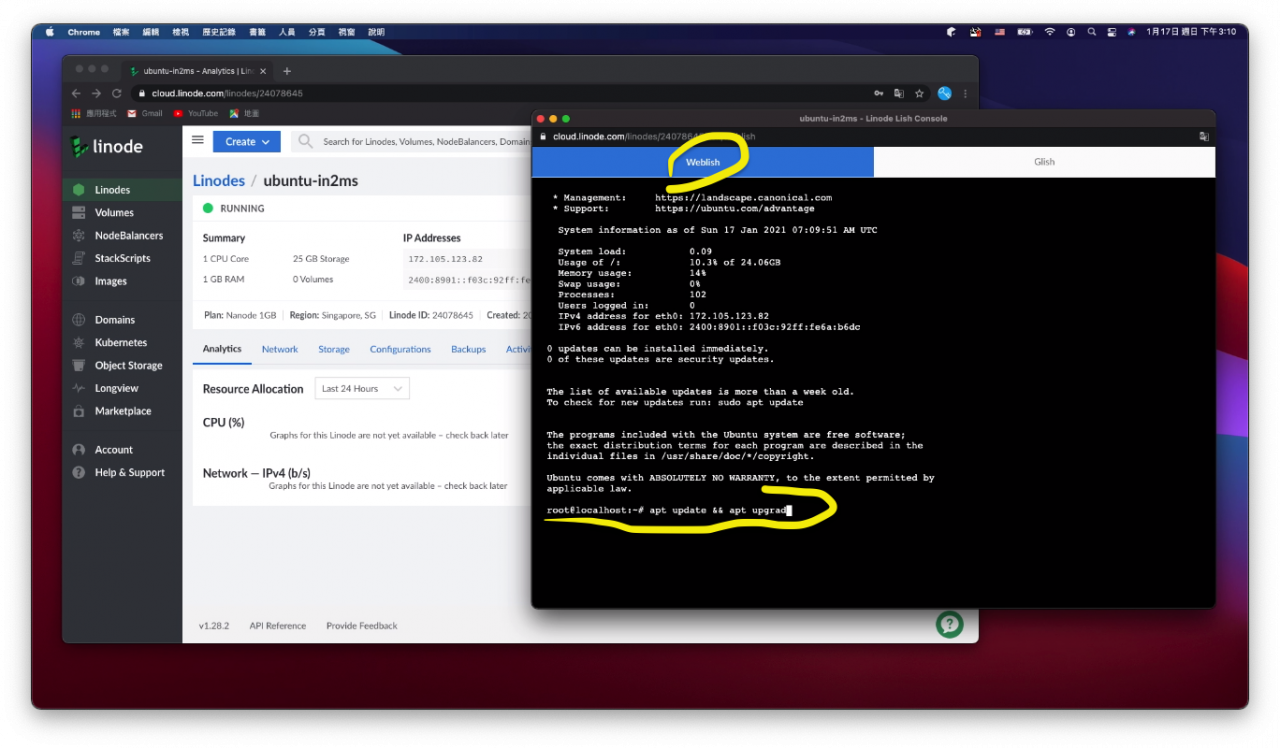The width and height of the screenshot is (1280, 748).
Task: Open the Gmail bookmark
Action: (145, 114)
